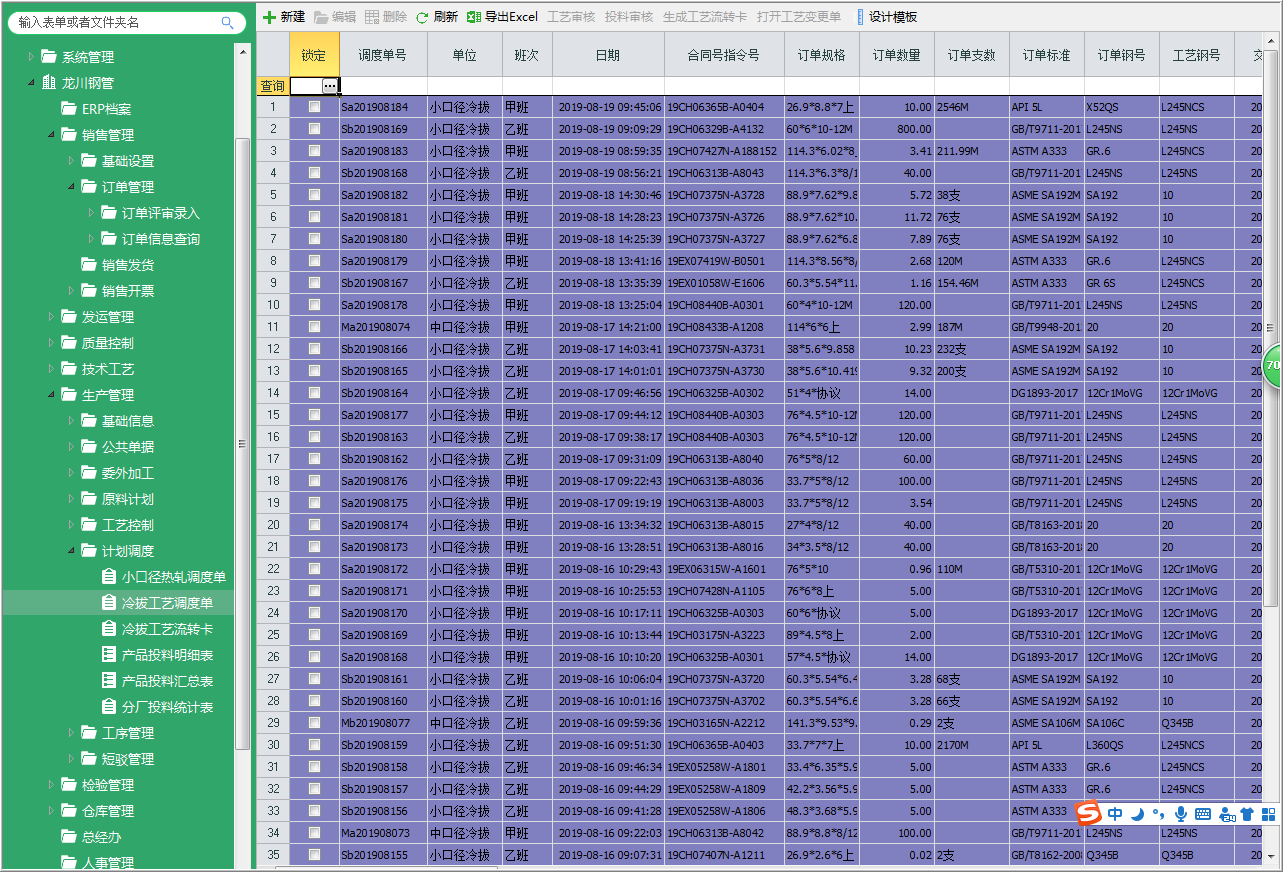Image resolution: width=1283 pixels, height=872 pixels.
Task: Click the 生成工艺流转卡 button
Action: [705, 17]
